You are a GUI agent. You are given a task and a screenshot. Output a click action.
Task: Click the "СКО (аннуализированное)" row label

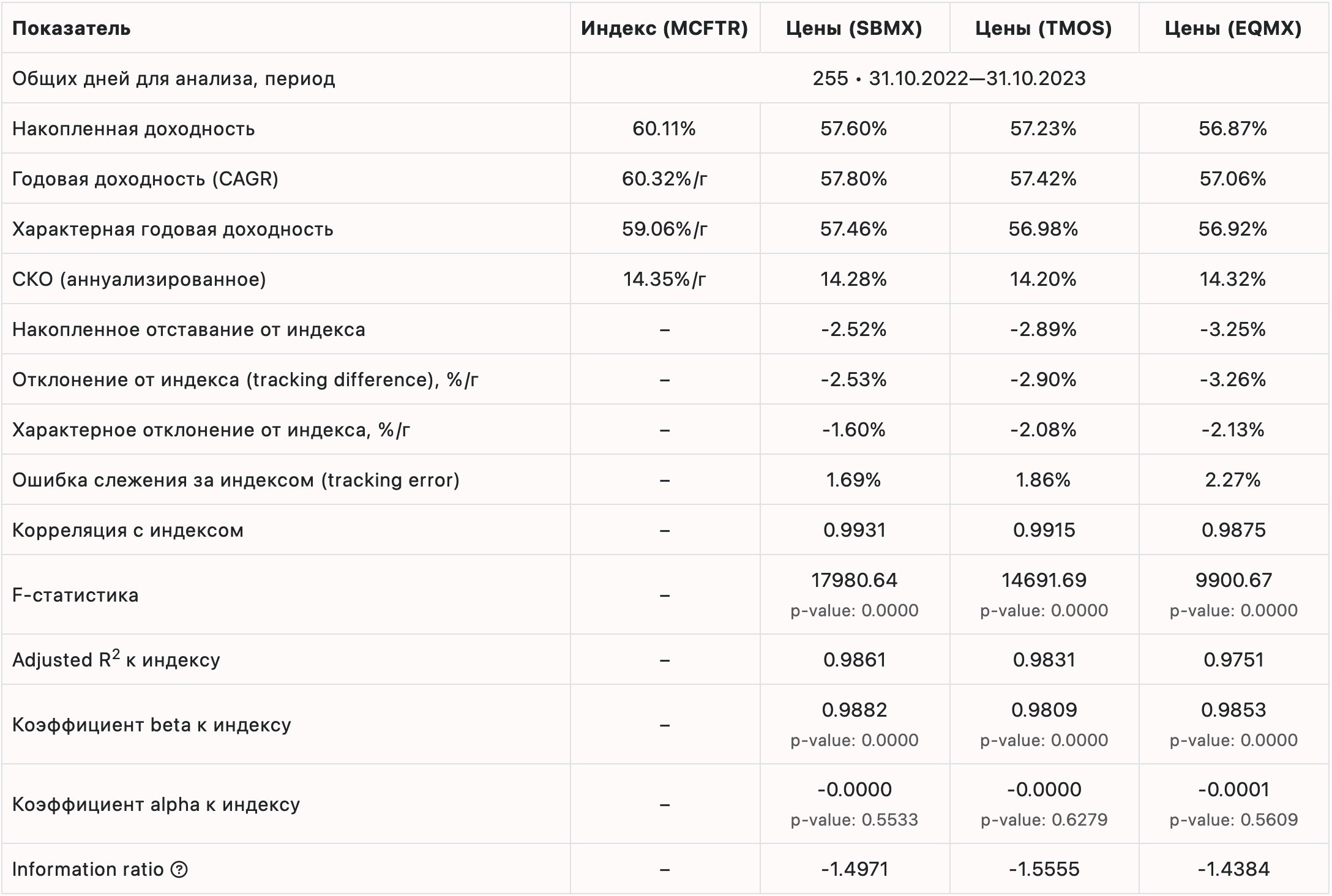[139, 279]
